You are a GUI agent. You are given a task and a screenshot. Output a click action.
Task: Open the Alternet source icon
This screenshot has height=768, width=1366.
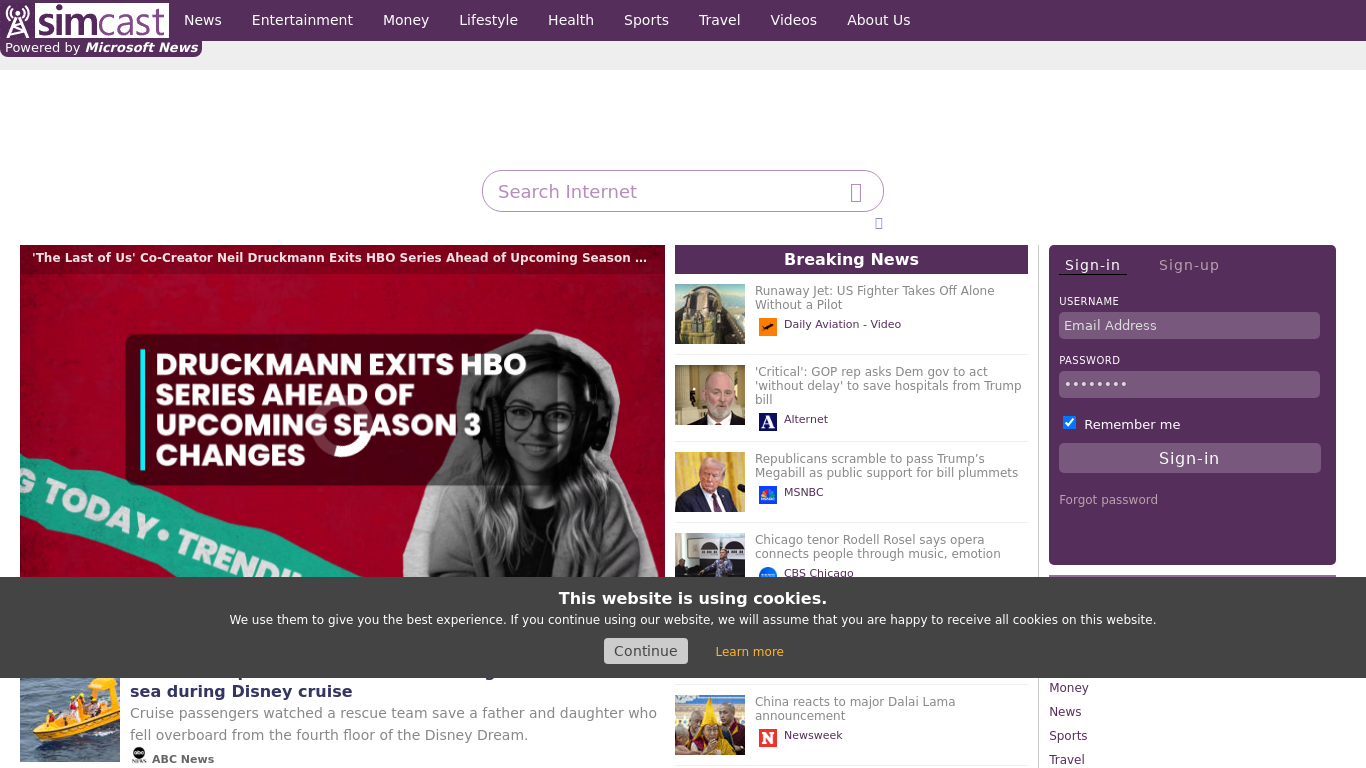coord(768,421)
